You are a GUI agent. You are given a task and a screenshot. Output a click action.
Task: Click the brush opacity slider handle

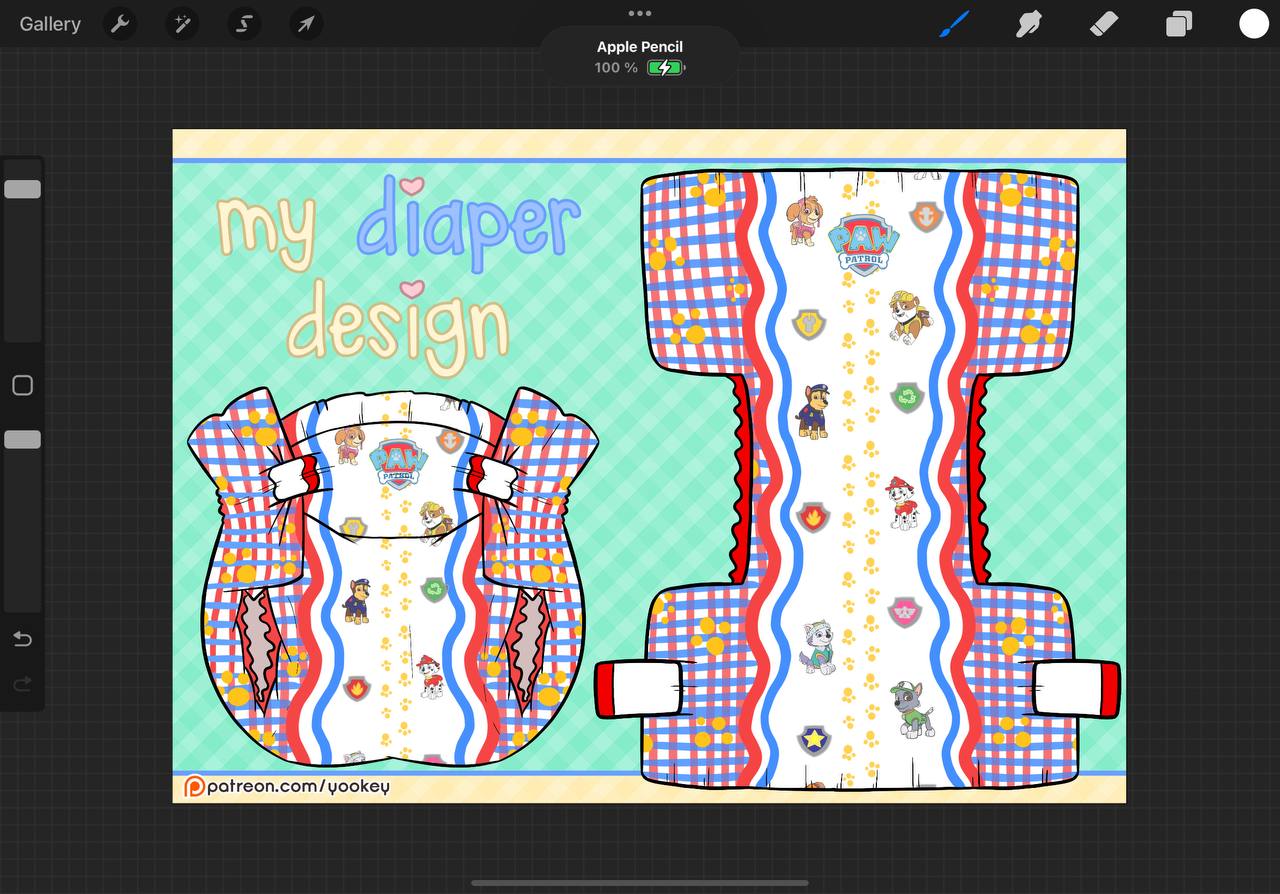click(x=22, y=439)
